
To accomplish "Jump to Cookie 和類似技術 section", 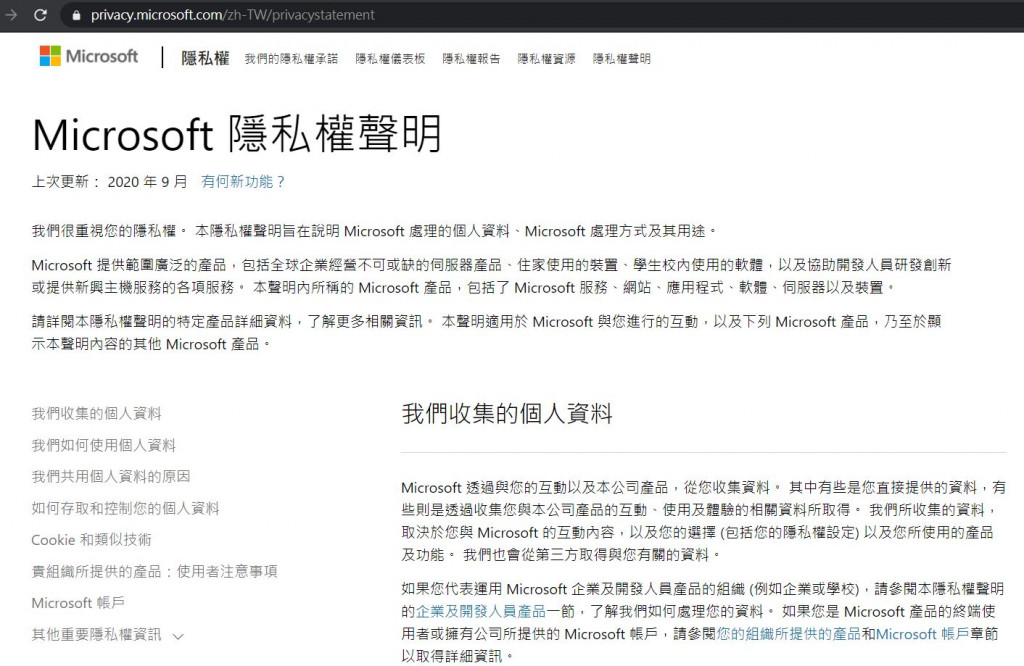I will point(91,540).
